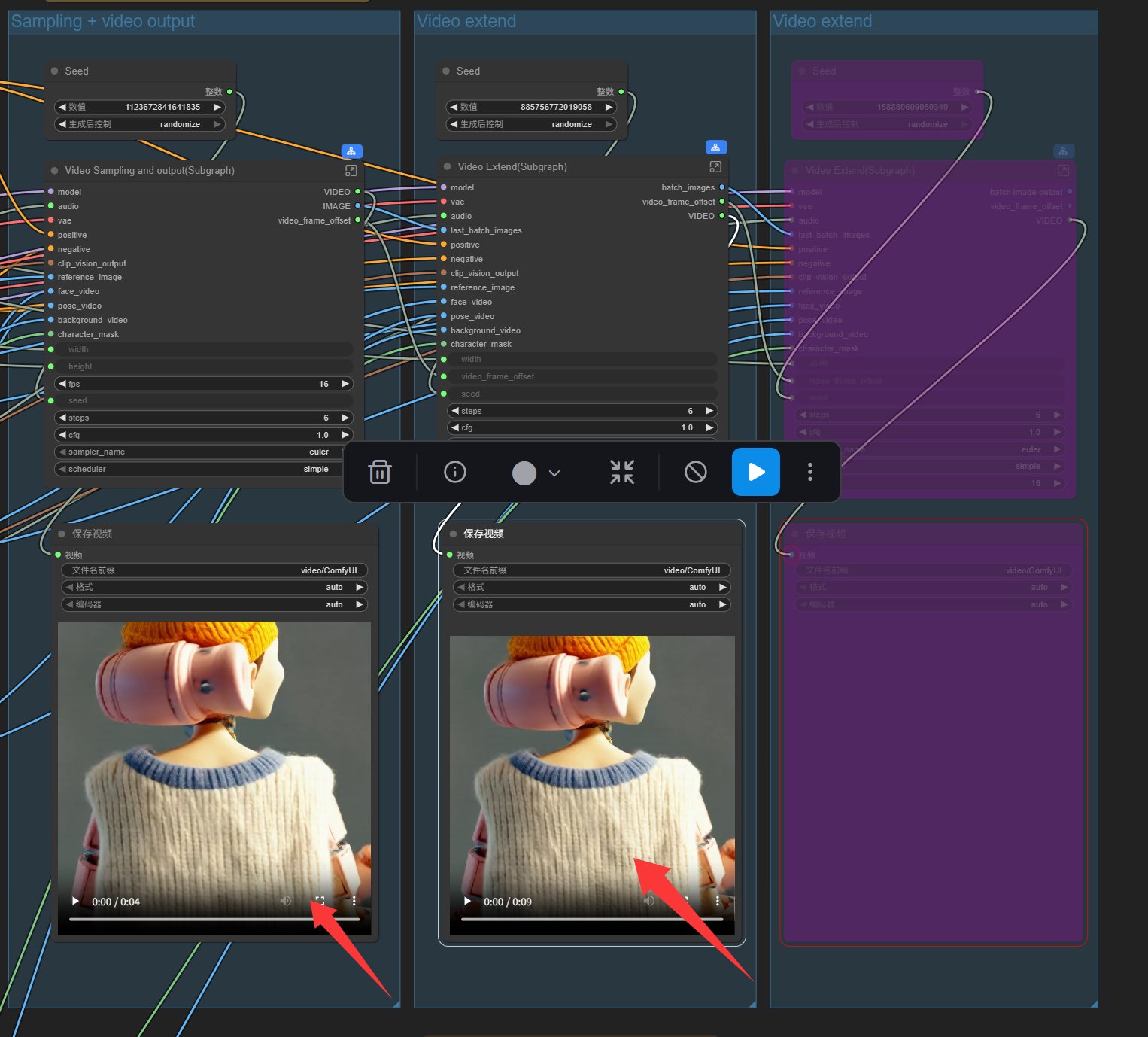1148x1037 pixels.
Task: Open the node color picker dropdown chevron
Action: (554, 473)
